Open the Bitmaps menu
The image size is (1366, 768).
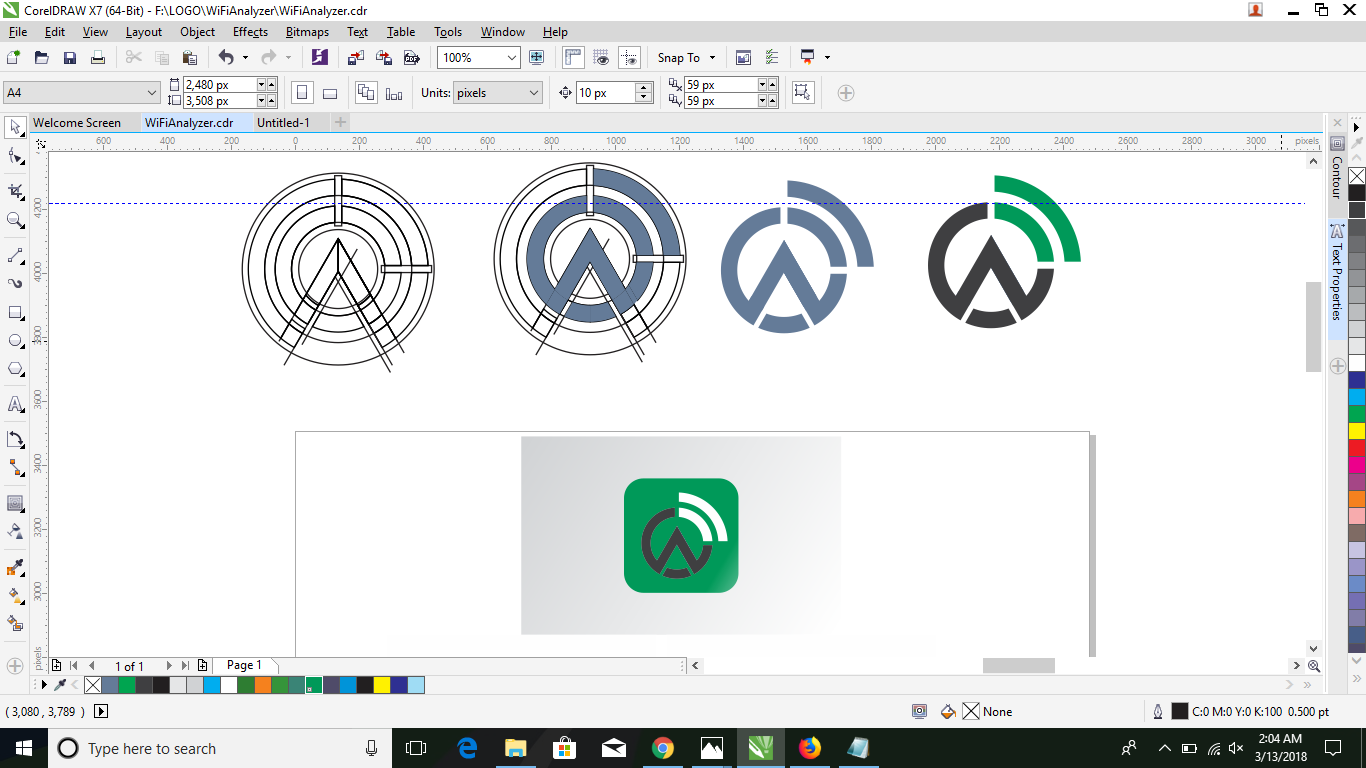pos(307,32)
